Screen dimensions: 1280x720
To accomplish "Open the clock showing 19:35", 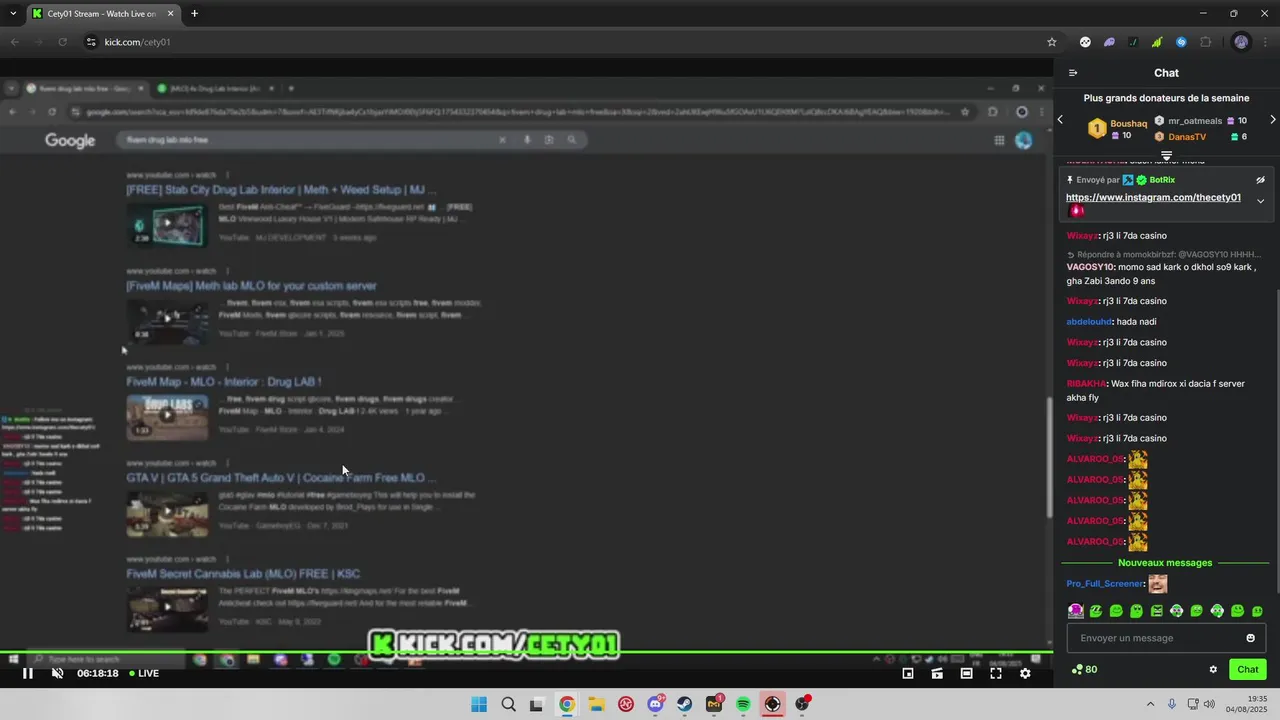I will pyautogui.click(x=1245, y=704).
